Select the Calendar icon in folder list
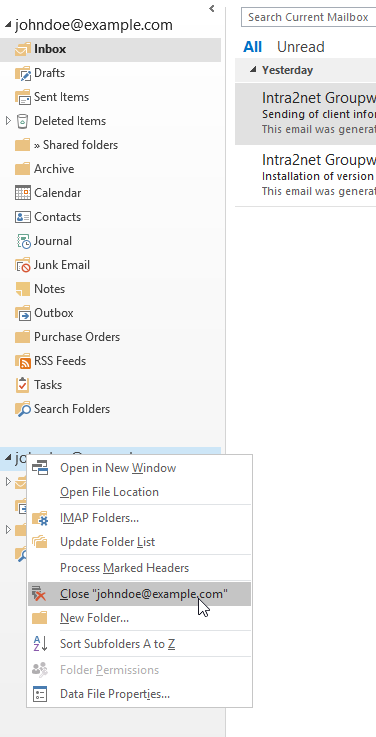Image resolution: width=376 pixels, height=737 pixels. point(23,193)
